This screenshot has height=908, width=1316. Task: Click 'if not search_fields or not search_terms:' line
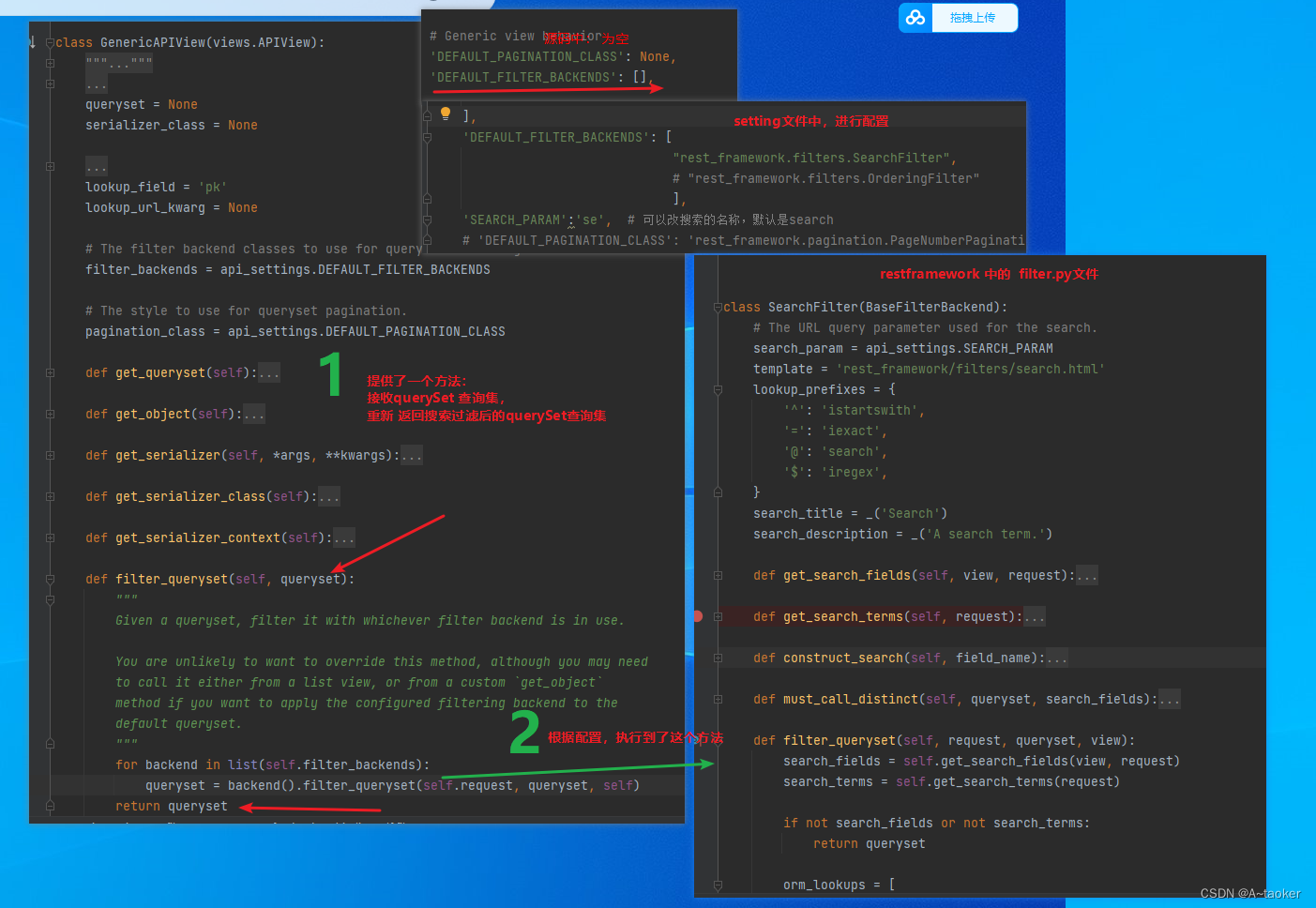937,823
